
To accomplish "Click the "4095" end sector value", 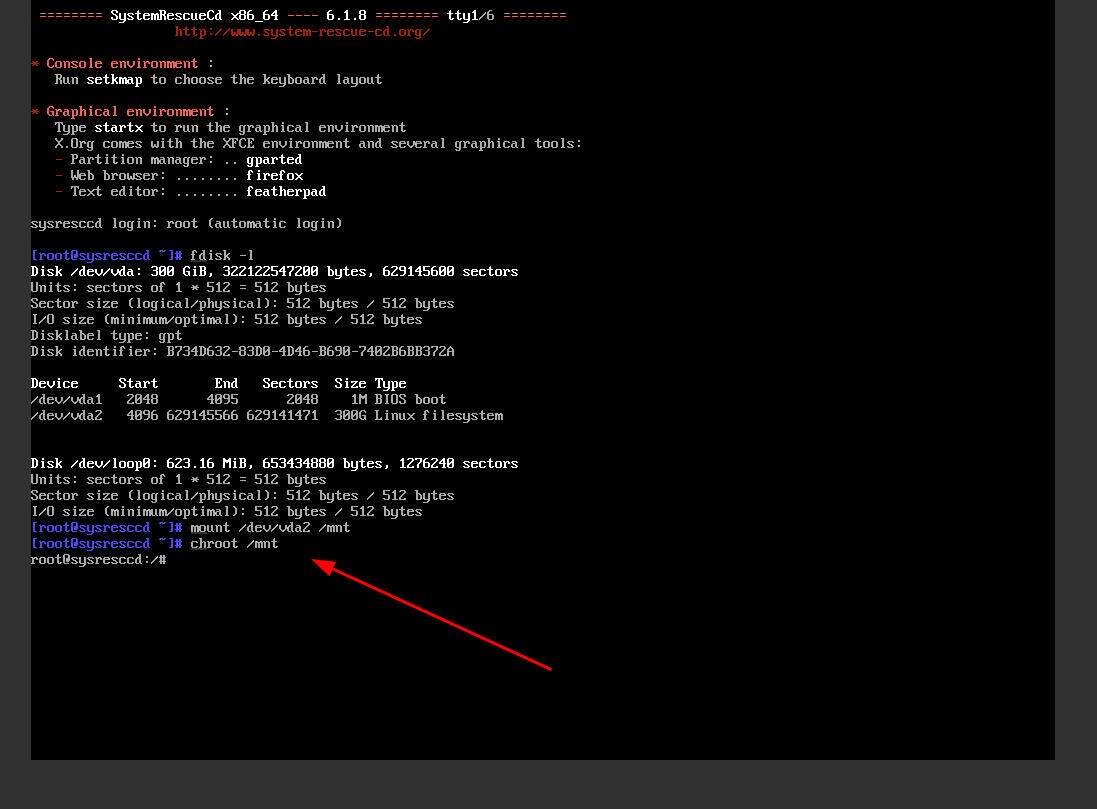I will [x=222, y=400].
